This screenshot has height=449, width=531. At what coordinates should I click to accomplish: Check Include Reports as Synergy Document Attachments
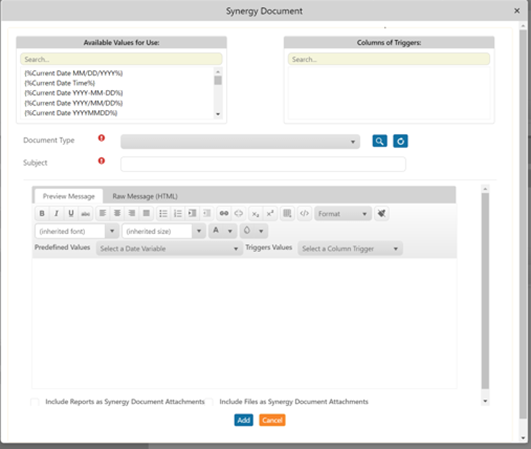click(35, 402)
